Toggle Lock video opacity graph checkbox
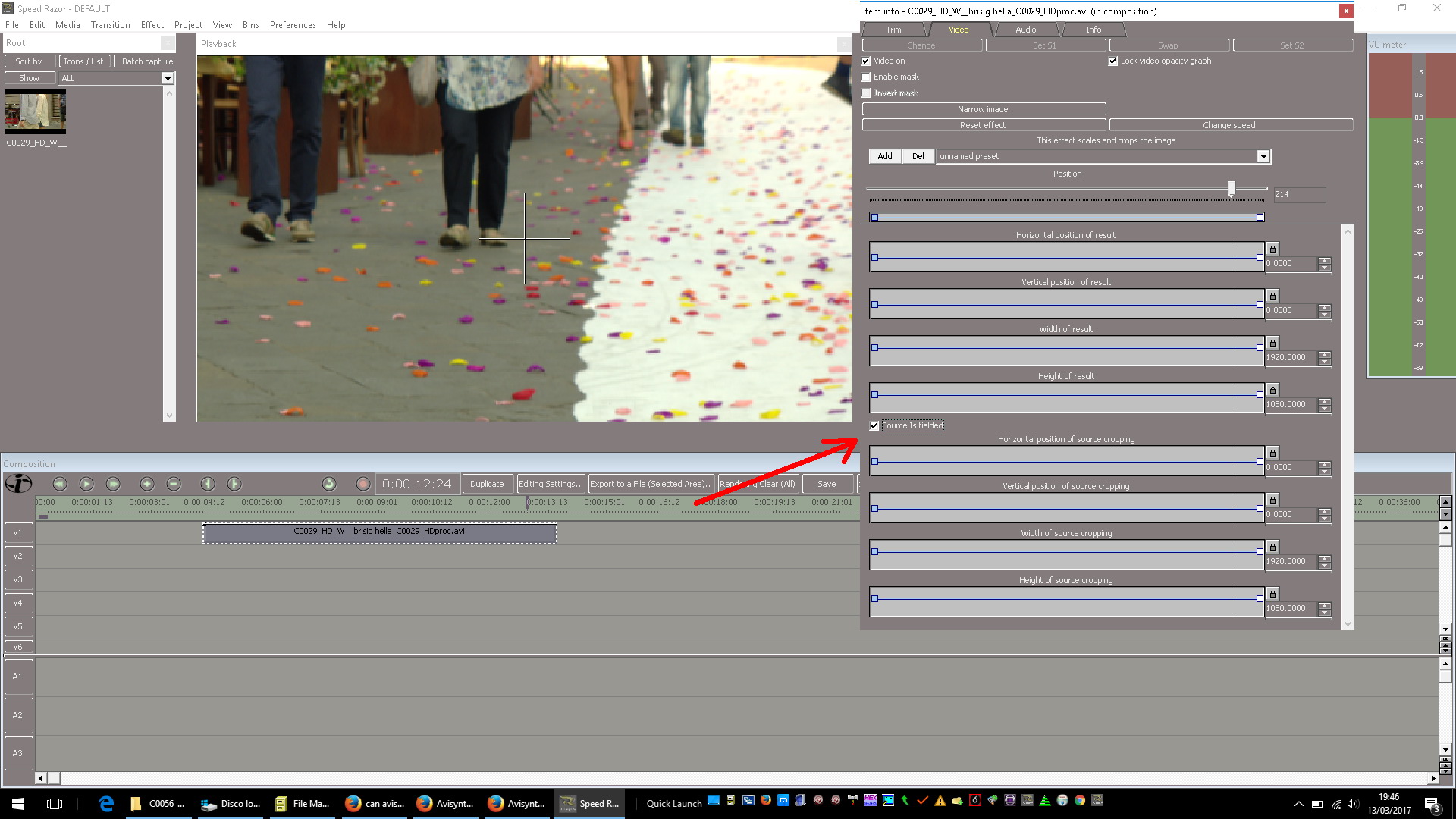 pyautogui.click(x=1113, y=61)
